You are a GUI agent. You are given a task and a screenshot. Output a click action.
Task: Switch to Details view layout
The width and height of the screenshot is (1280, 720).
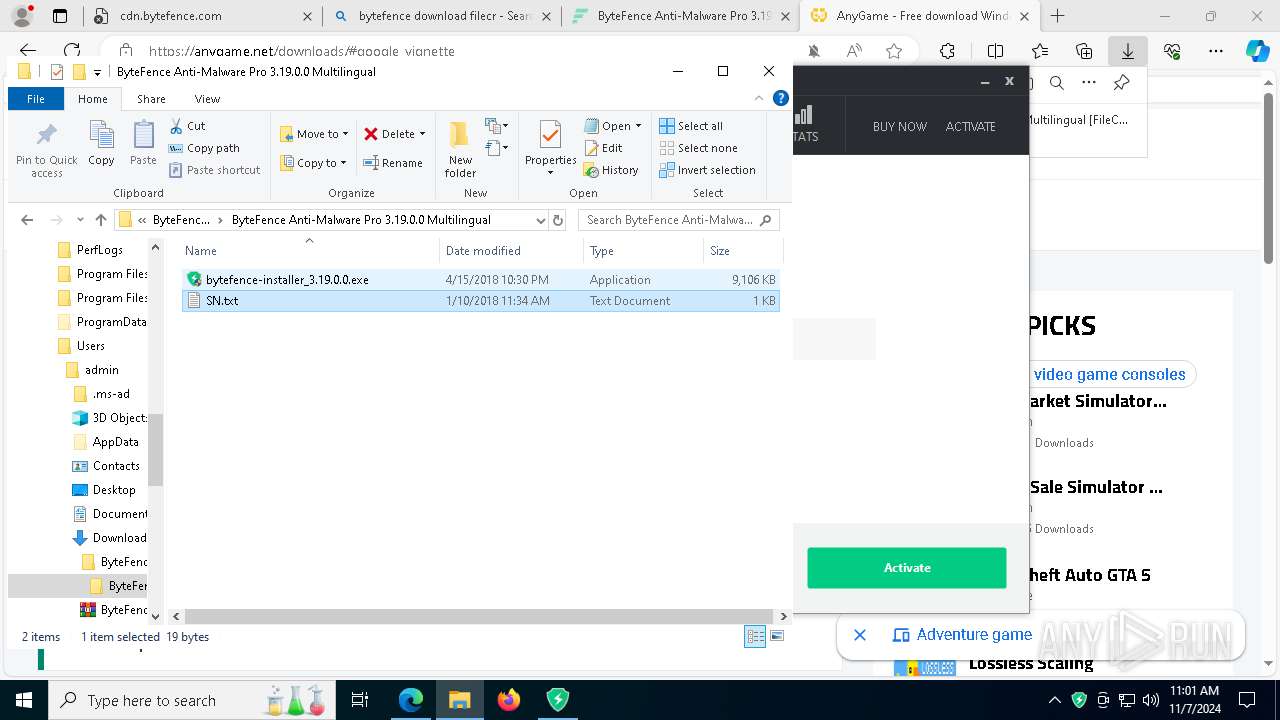755,636
